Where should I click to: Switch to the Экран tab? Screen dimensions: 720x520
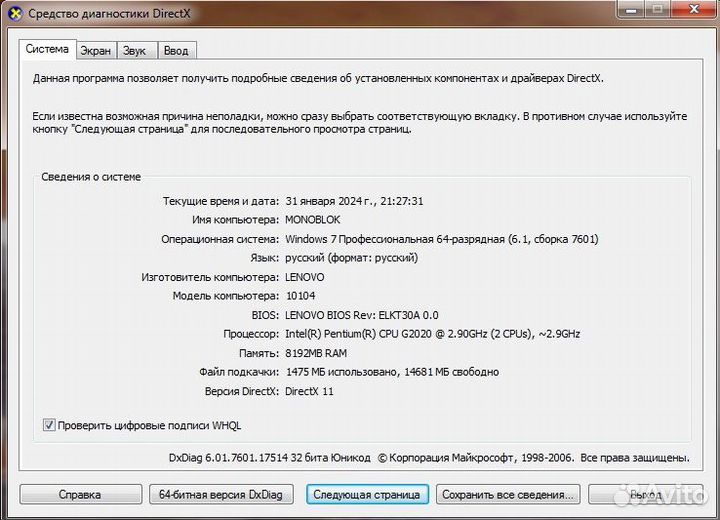(x=96, y=51)
